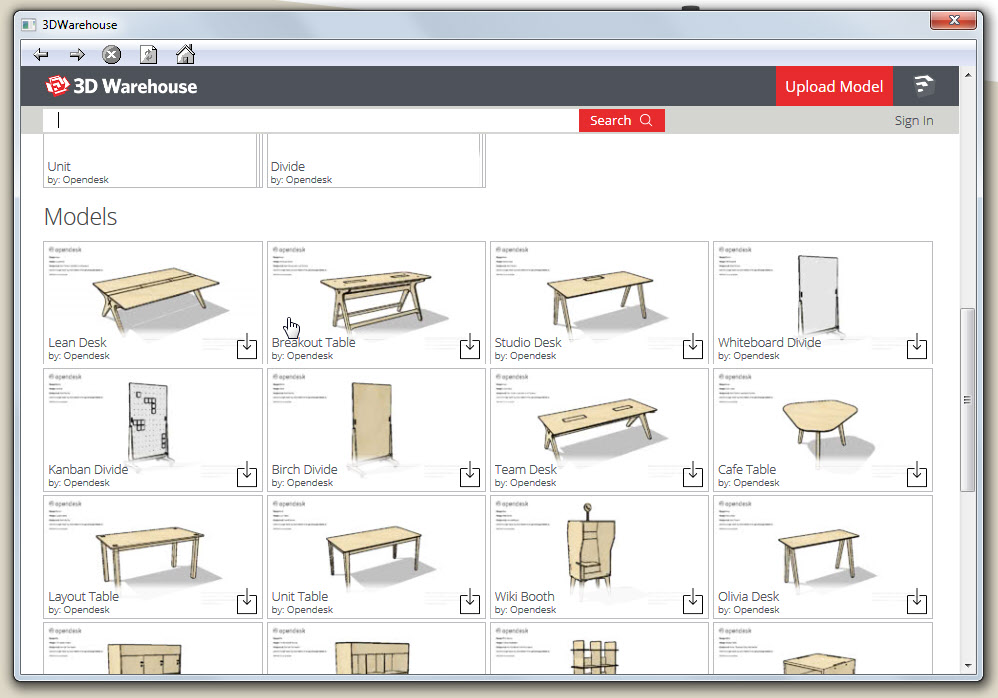Click the Sign In link
The width and height of the screenshot is (998, 698).
pyautogui.click(x=913, y=121)
